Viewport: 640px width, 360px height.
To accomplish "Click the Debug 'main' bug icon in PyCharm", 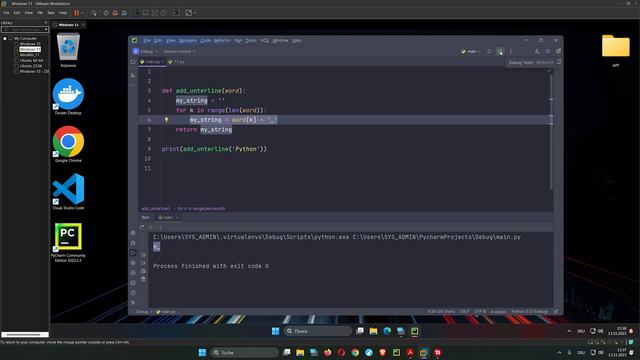I will (x=500, y=51).
